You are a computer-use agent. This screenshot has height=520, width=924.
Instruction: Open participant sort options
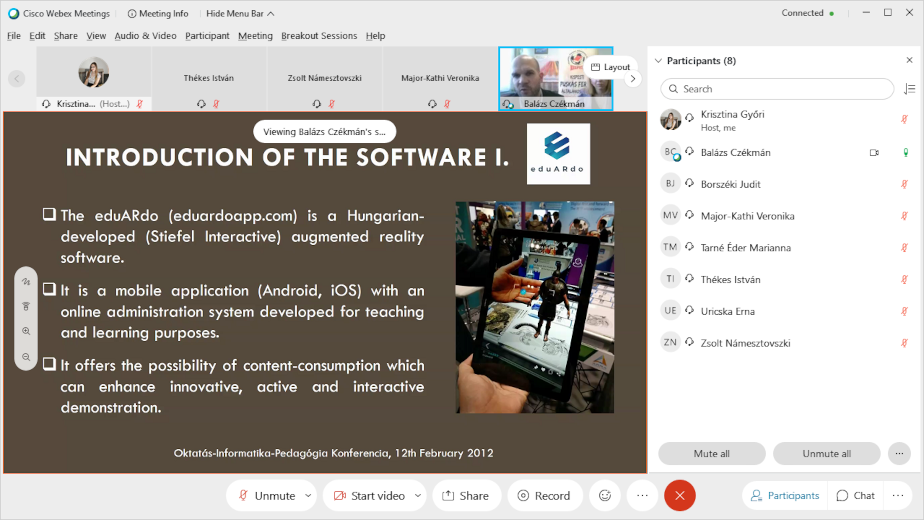909,89
